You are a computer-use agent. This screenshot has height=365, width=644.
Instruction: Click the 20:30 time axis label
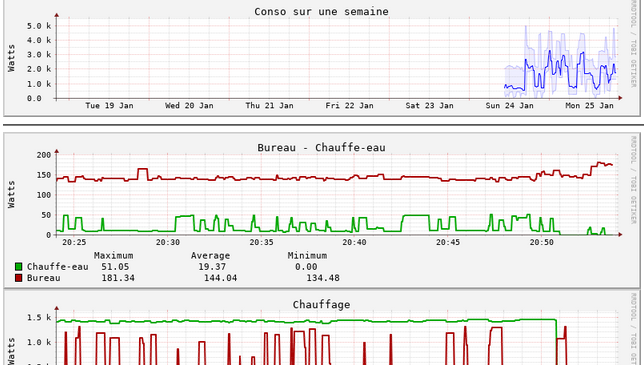click(168, 243)
